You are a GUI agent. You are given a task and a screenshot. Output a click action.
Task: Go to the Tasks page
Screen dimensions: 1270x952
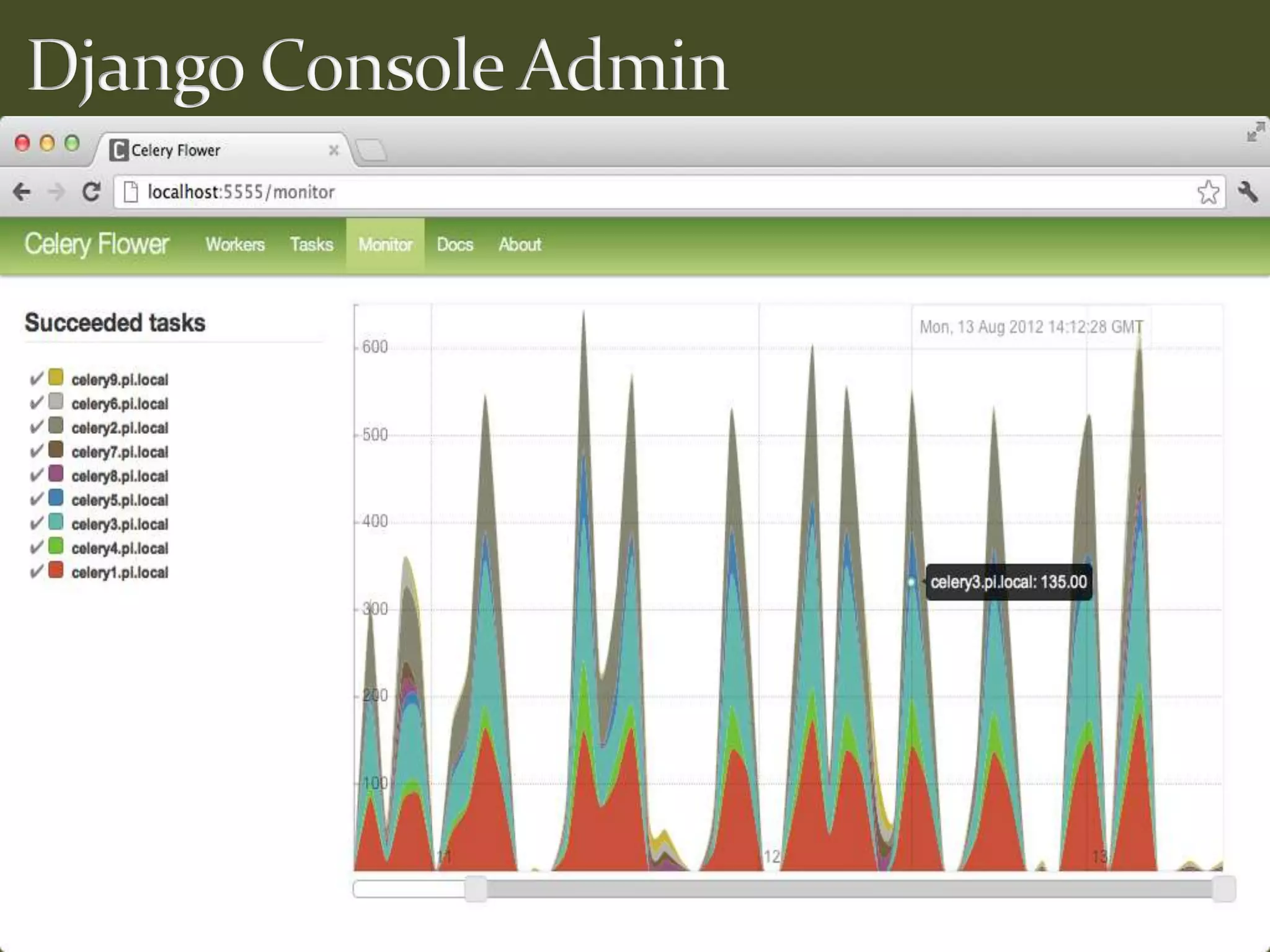[311, 245]
